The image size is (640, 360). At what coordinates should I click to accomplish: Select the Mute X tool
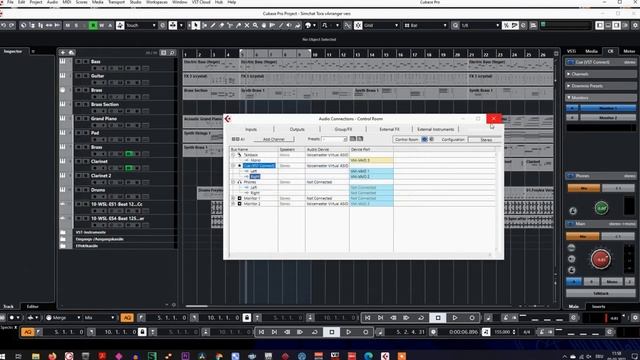(x=247, y=25)
